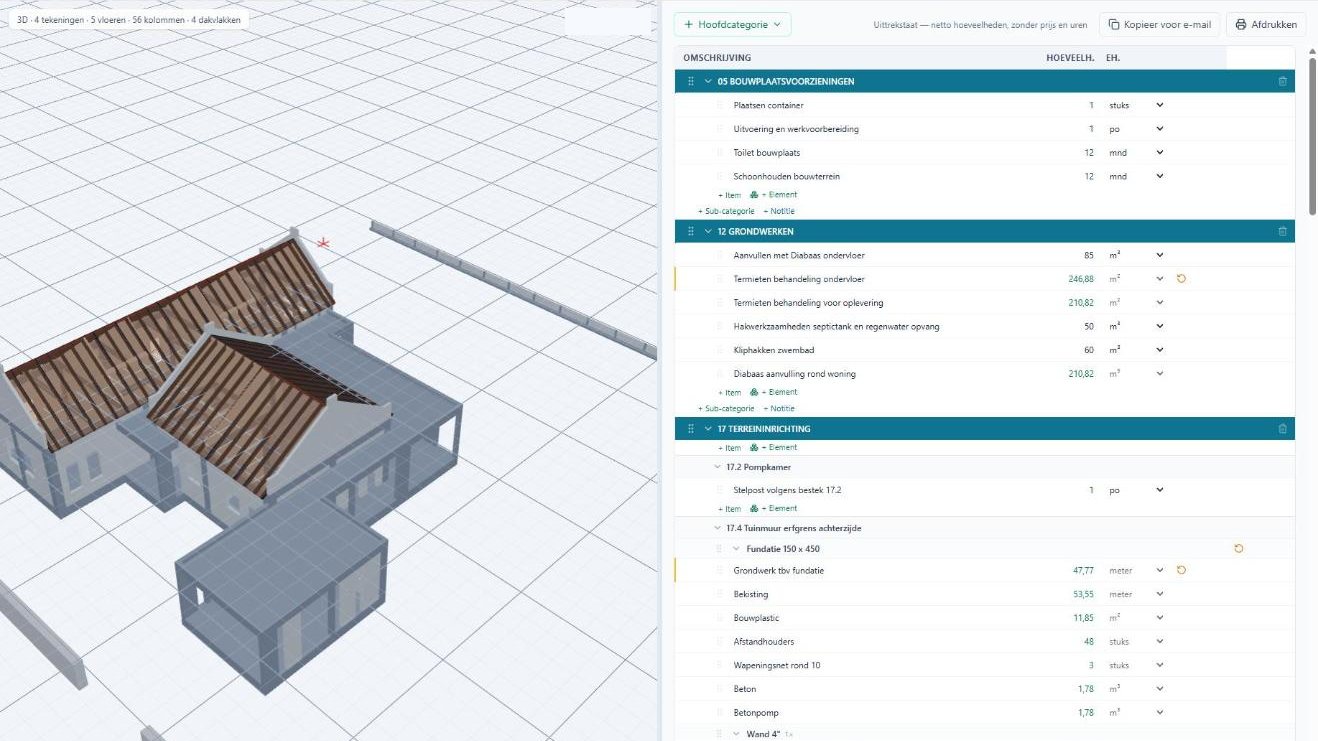Add an Element under 12 Grondwerken items
Image resolution: width=1318 pixels, height=741 pixels.
point(774,392)
